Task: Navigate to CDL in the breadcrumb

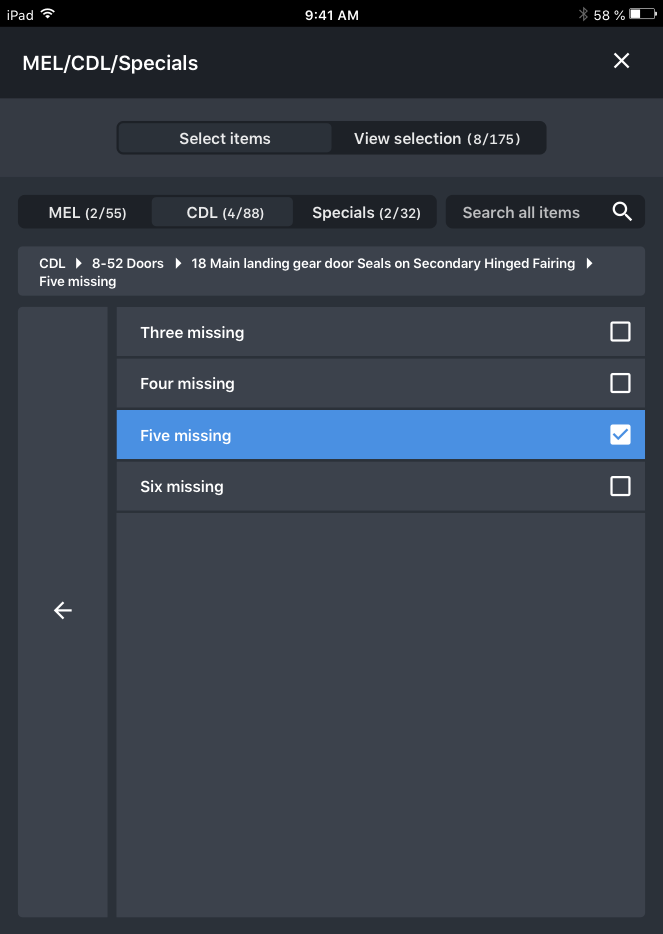Action: (52, 263)
